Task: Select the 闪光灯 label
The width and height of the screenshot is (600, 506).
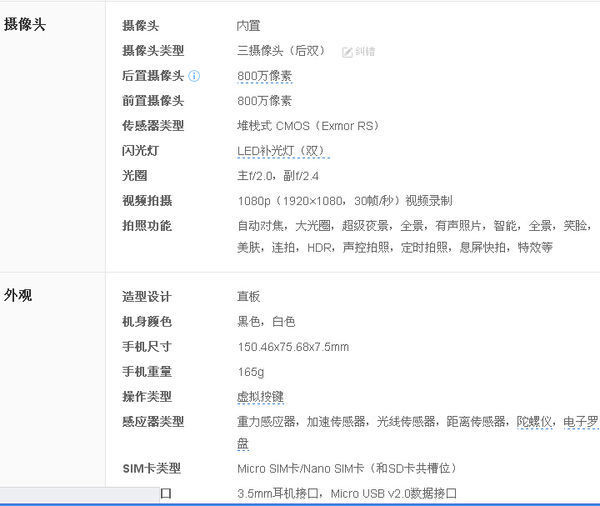Action: pyautogui.click(x=140, y=151)
